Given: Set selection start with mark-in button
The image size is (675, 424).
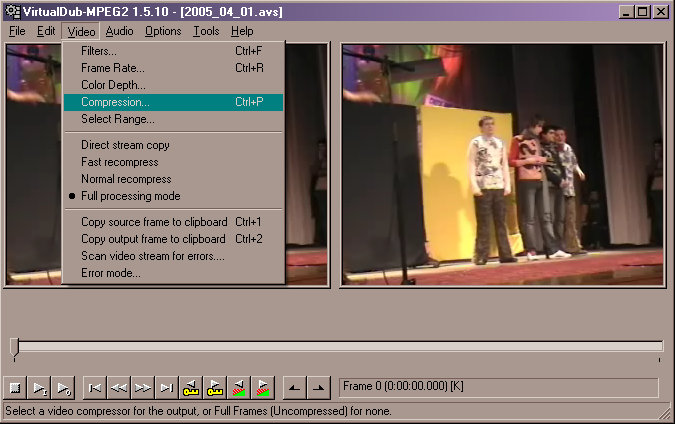Looking at the screenshot, I should point(294,387).
